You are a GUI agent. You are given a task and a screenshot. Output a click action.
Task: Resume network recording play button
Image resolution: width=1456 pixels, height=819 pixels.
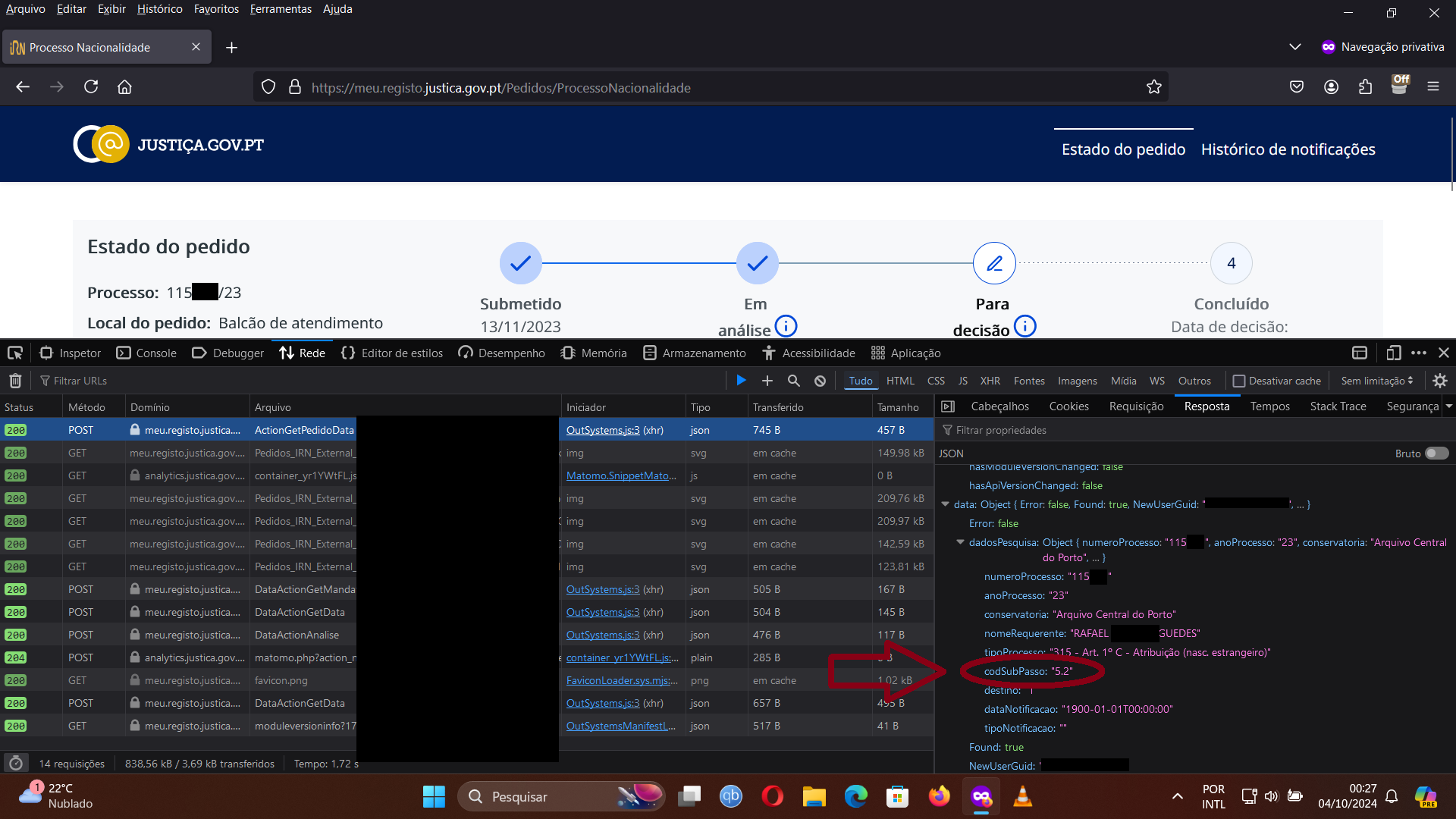pyautogui.click(x=741, y=381)
